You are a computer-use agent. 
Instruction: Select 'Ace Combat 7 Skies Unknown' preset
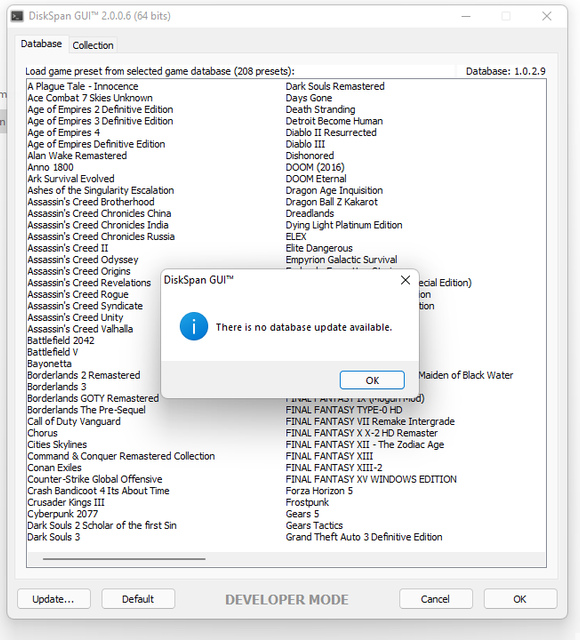point(90,98)
